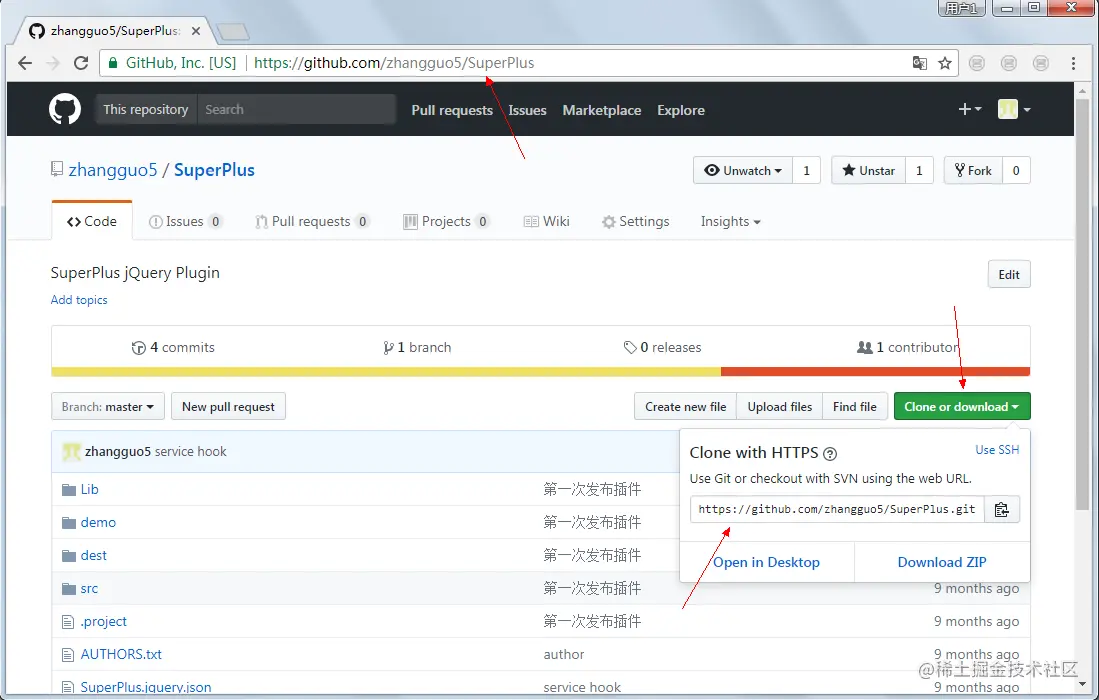Fork the repository

[973, 170]
